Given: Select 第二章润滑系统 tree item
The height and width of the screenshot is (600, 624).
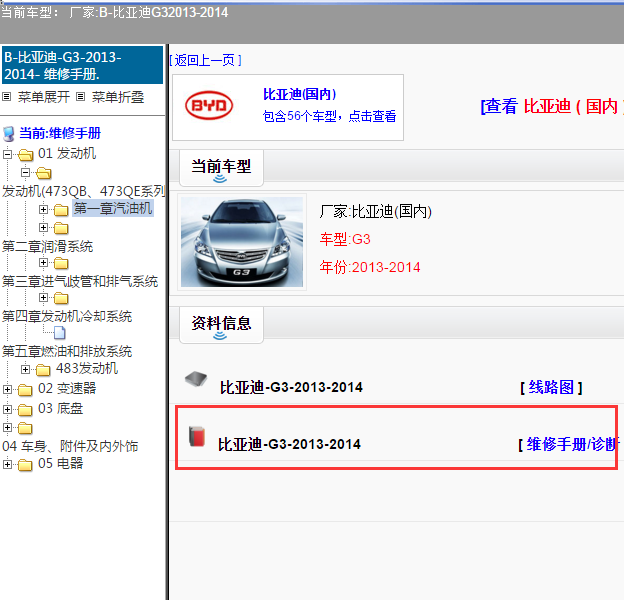Looking at the screenshot, I should (47, 246).
